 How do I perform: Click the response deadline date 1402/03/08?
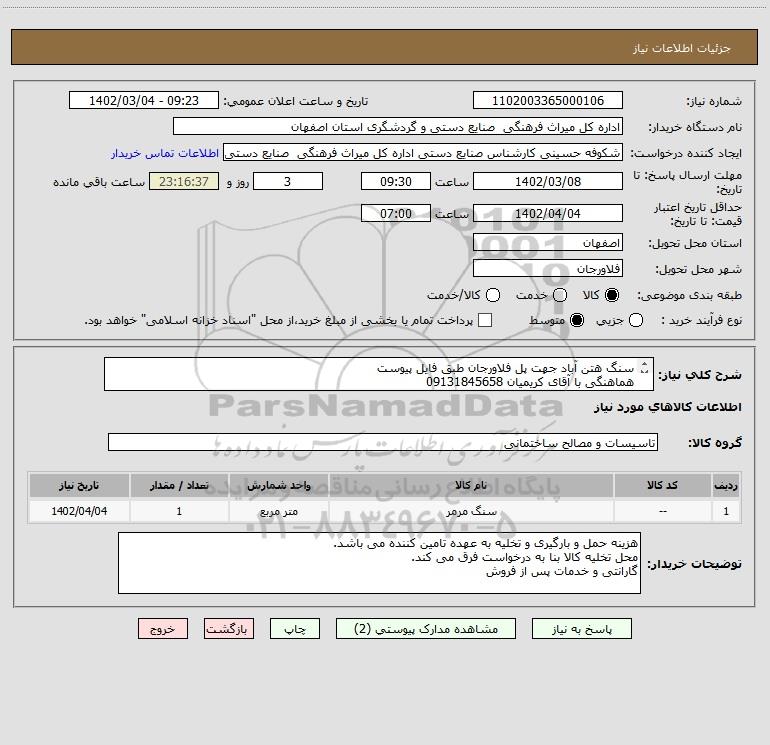click(x=548, y=181)
